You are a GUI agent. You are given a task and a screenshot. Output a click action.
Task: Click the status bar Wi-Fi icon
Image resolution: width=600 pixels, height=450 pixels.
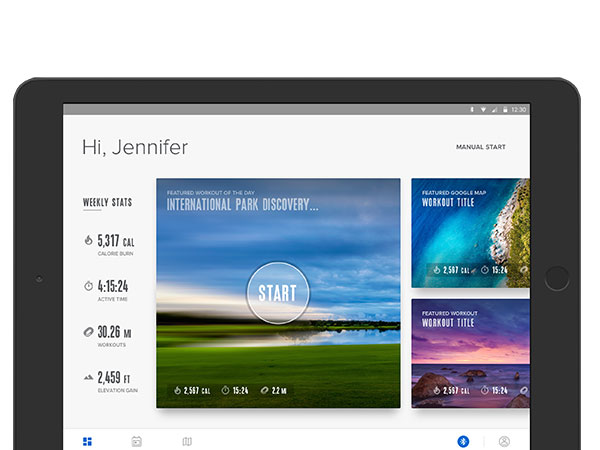coord(483,110)
